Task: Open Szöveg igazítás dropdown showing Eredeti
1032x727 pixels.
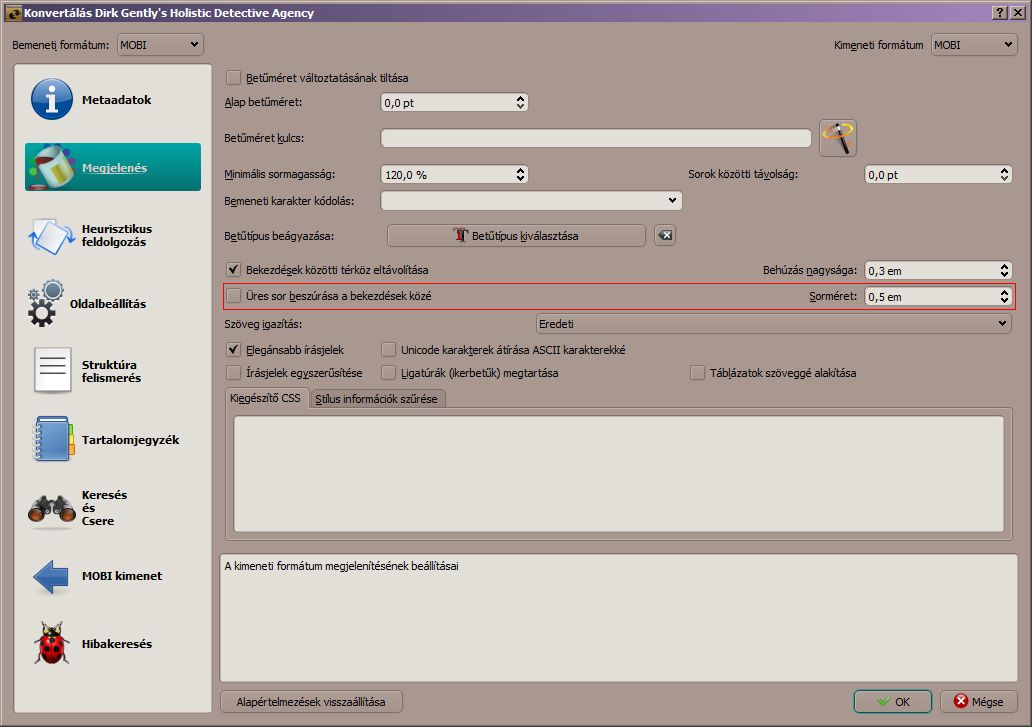Action: (773, 324)
